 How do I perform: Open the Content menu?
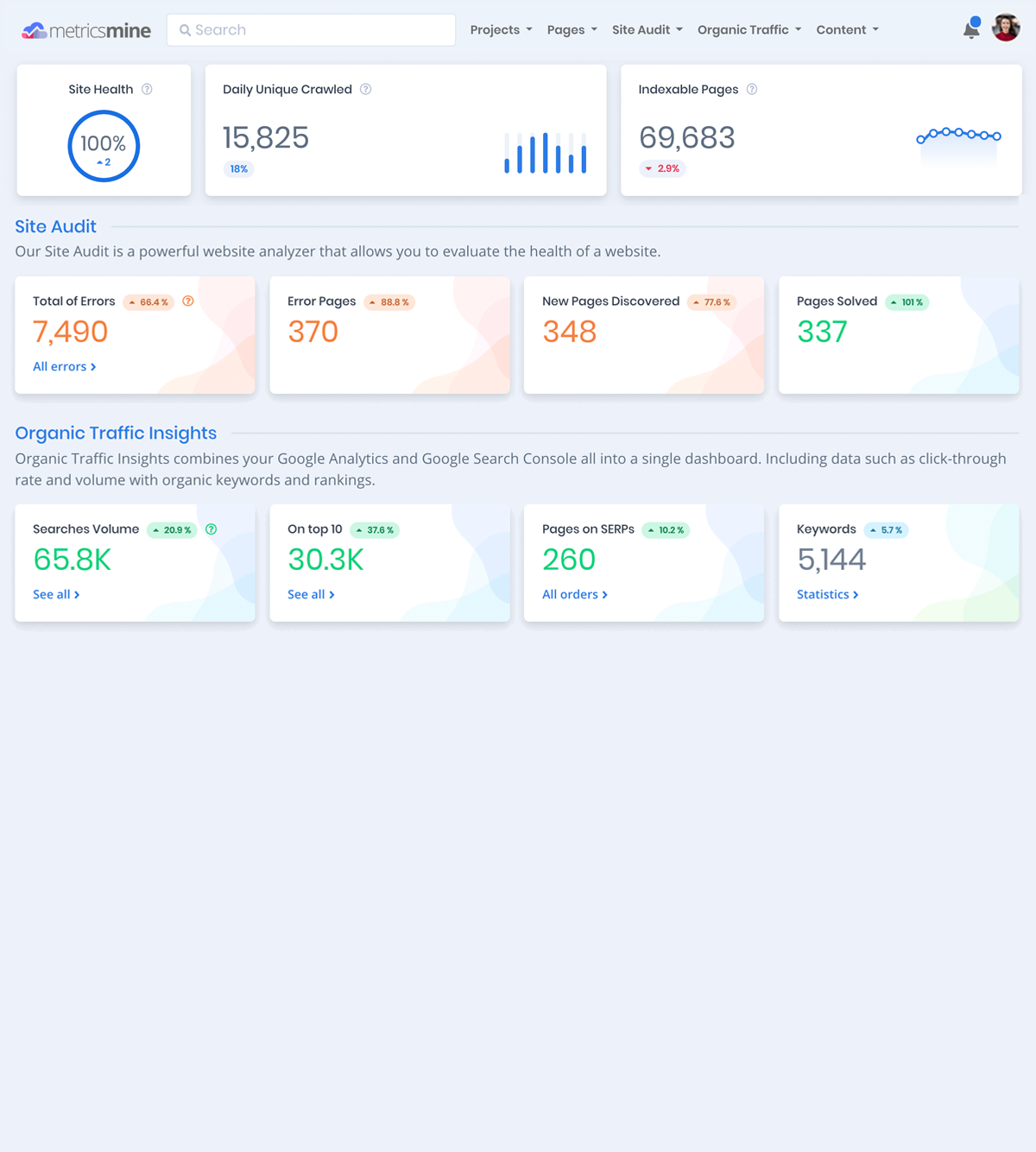(847, 30)
